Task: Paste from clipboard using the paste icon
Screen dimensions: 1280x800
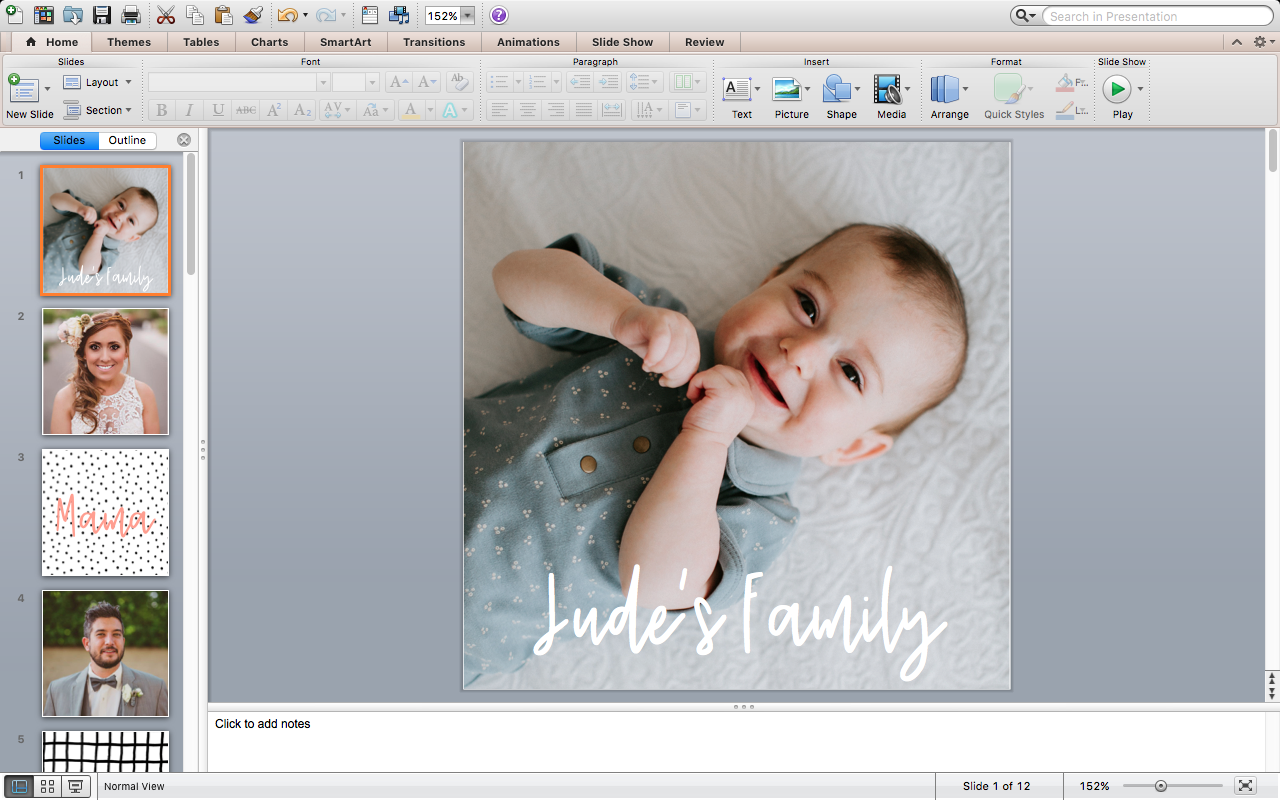Action: click(224, 15)
